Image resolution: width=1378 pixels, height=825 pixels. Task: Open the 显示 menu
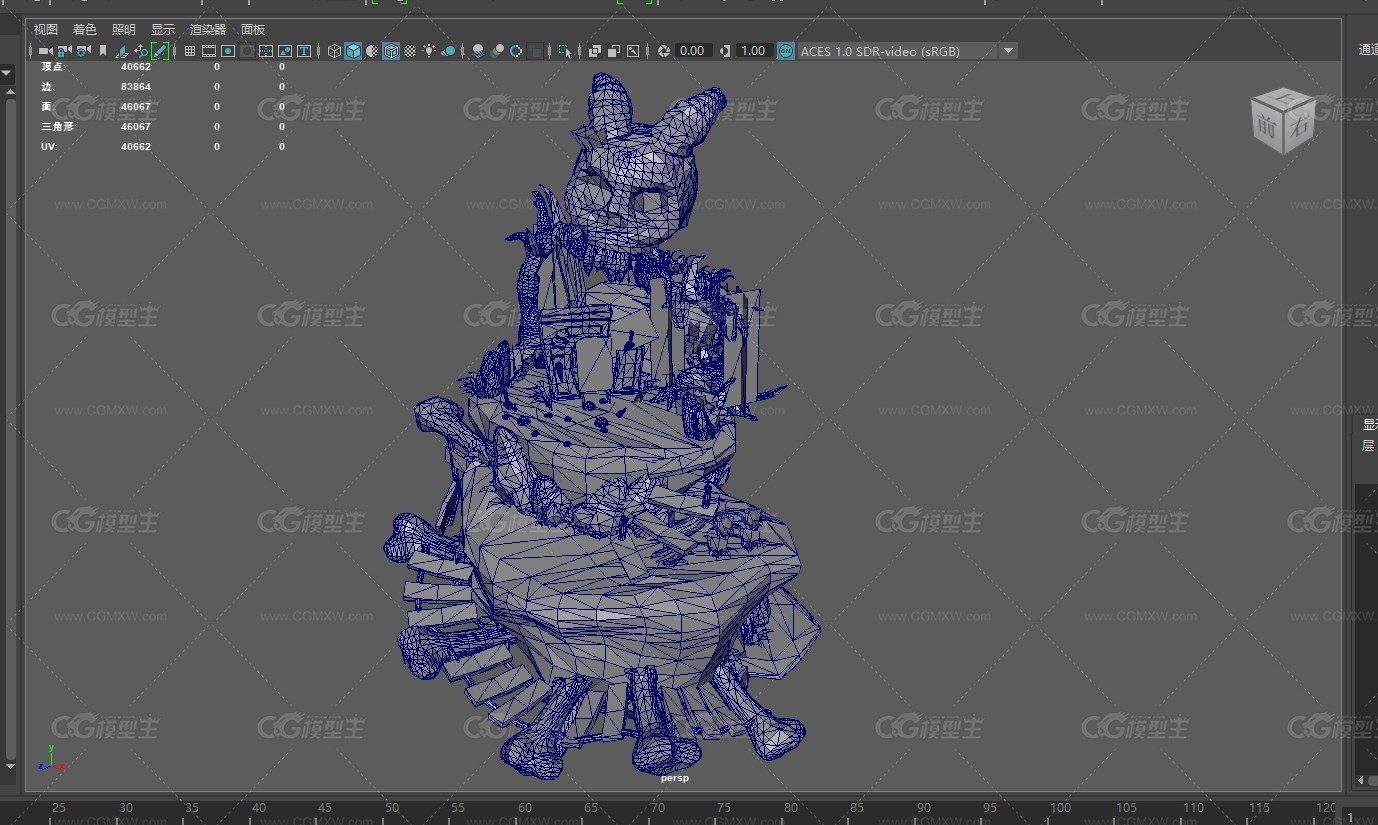click(x=163, y=30)
